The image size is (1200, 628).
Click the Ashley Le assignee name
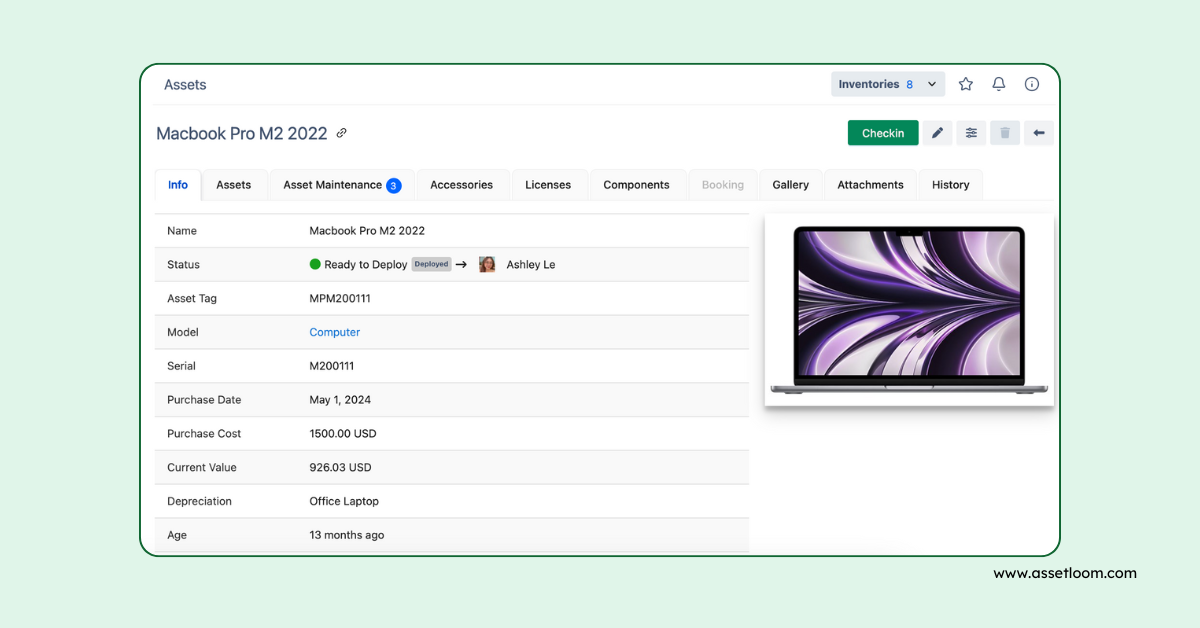531,265
